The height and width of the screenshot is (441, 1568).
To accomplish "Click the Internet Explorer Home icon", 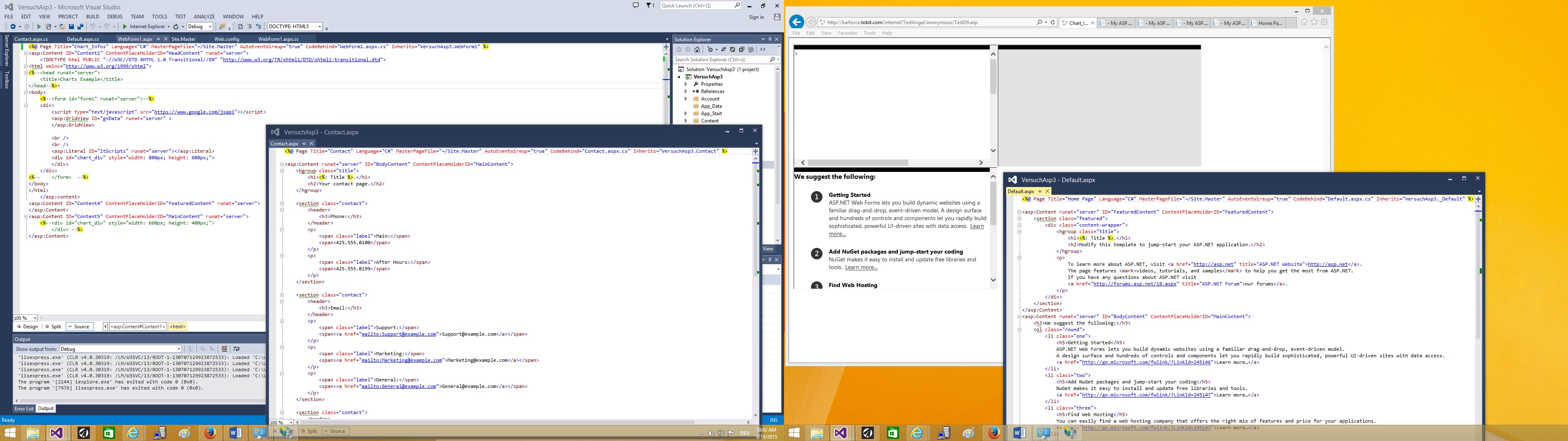I will (x=1304, y=22).
